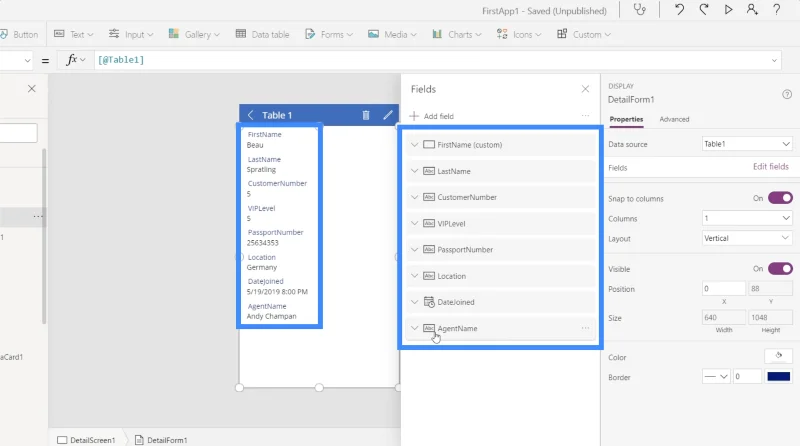
Task: Close the left tree view pane
Action: [32, 89]
